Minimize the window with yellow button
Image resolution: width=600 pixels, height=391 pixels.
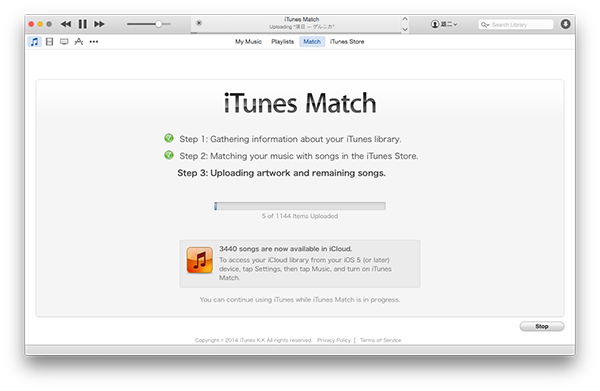pos(40,24)
